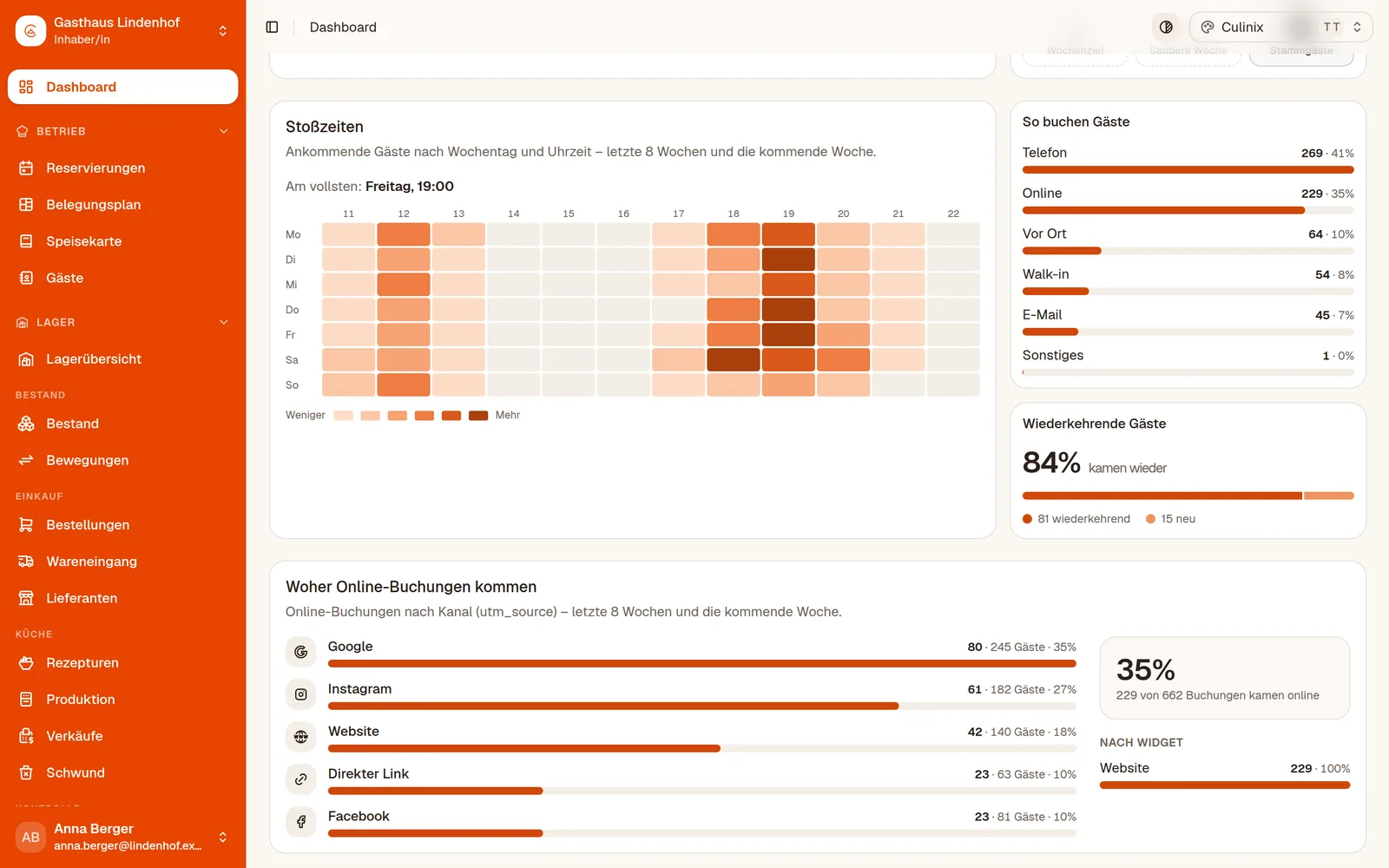Open Gasthaus Lindenhof workspace switcher
Viewport: 1389px width, 868px height.
coord(123,30)
